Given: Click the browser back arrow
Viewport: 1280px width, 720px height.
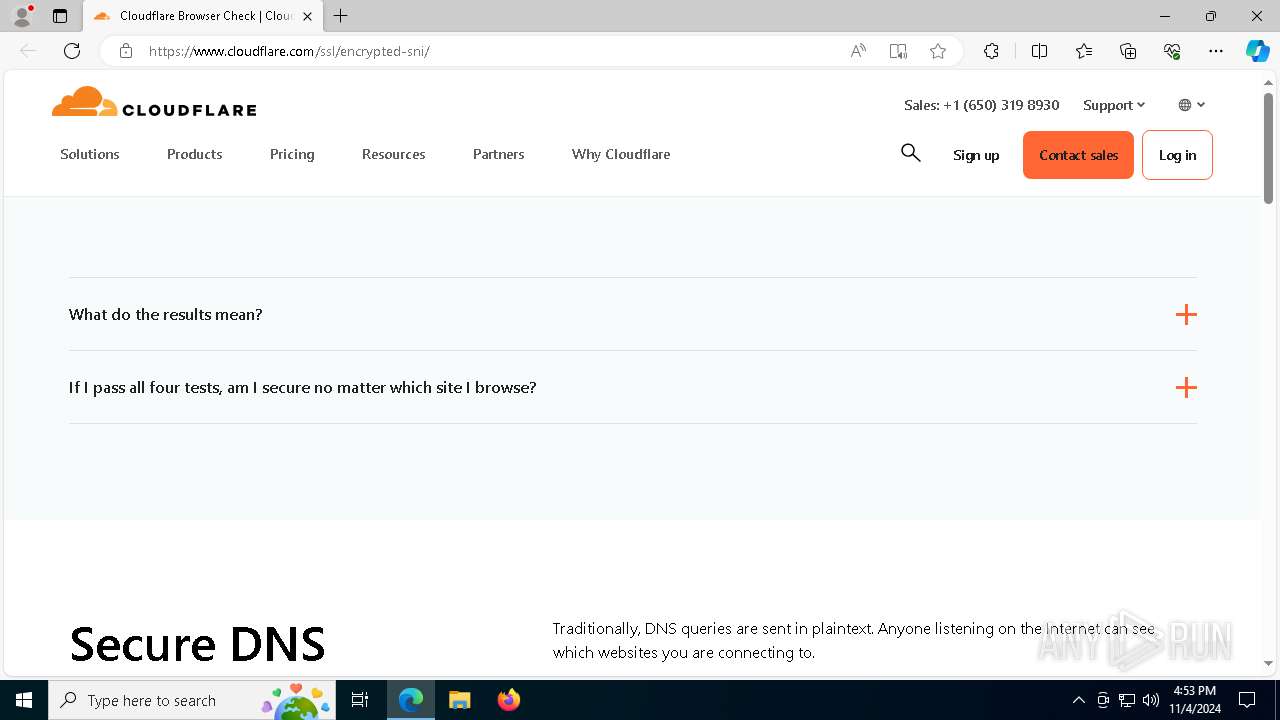Looking at the screenshot, I should [28, 51].
